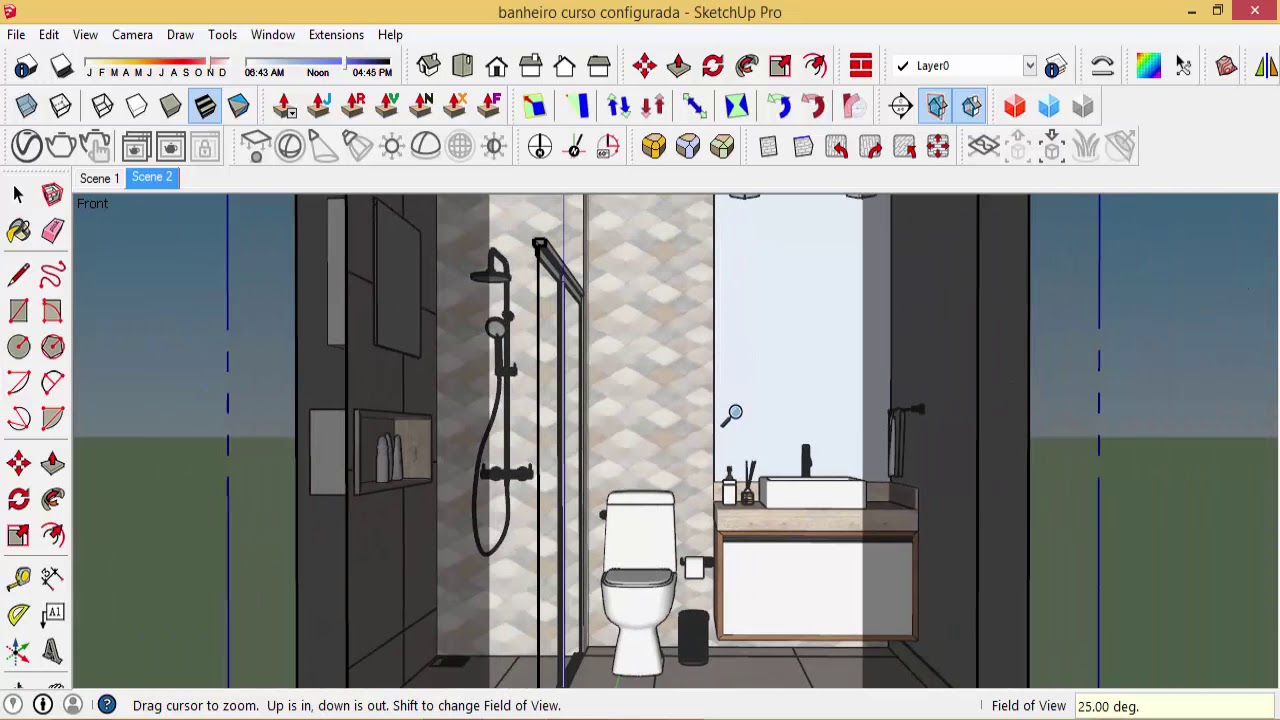Open the Help menu
1280x720 pixels.
390,34
